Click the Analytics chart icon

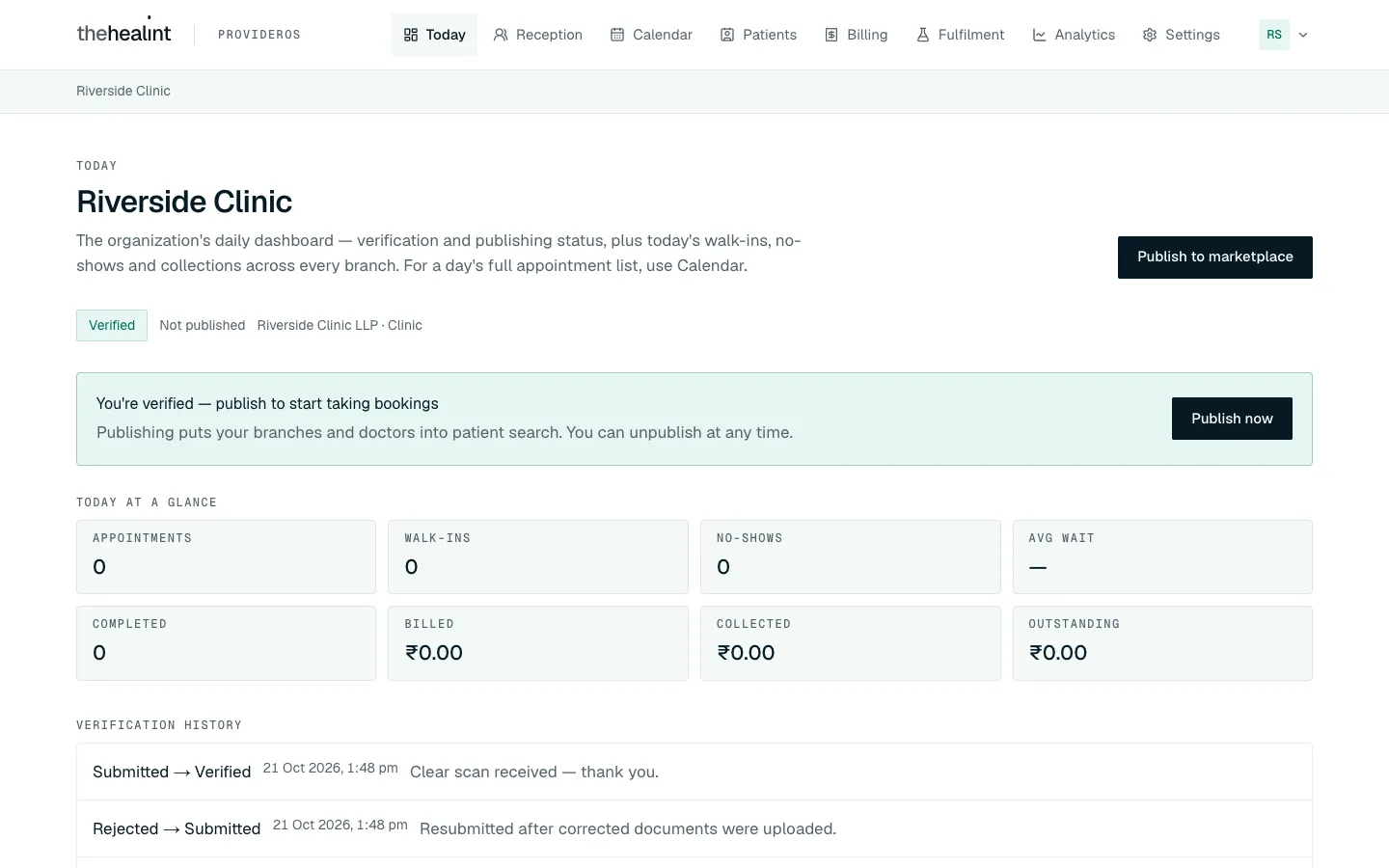click(x=1040, y=35)
